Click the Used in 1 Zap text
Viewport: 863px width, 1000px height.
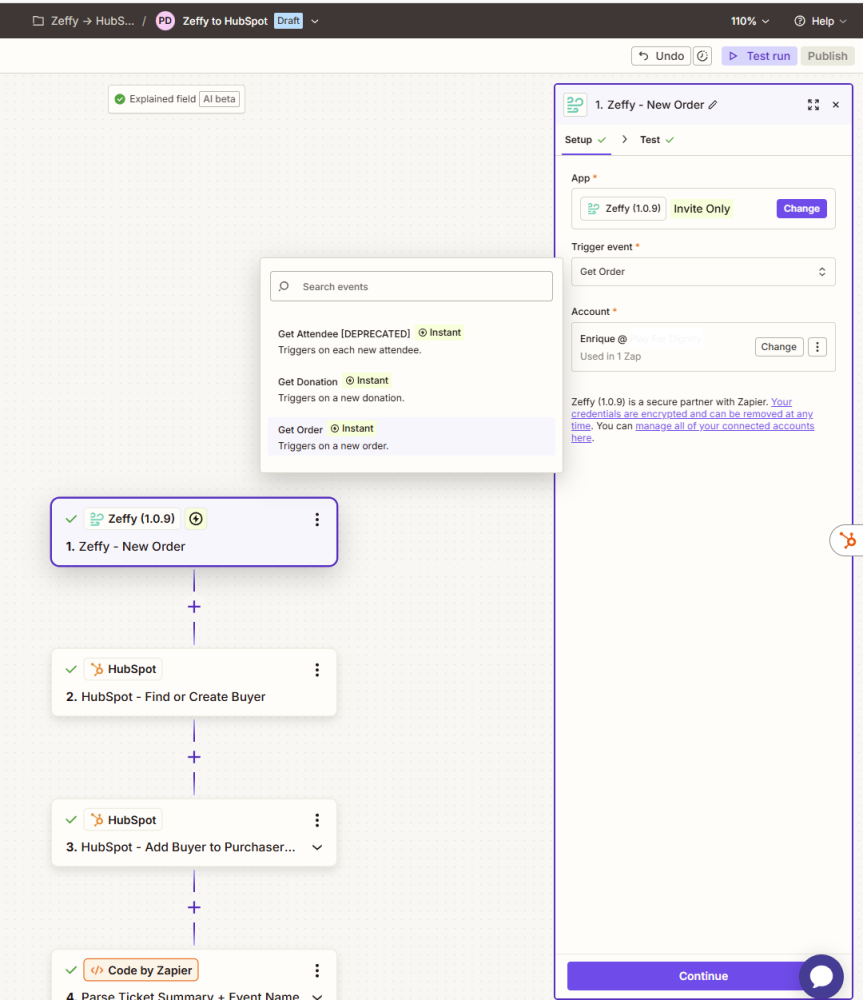[x=610, y=357]
